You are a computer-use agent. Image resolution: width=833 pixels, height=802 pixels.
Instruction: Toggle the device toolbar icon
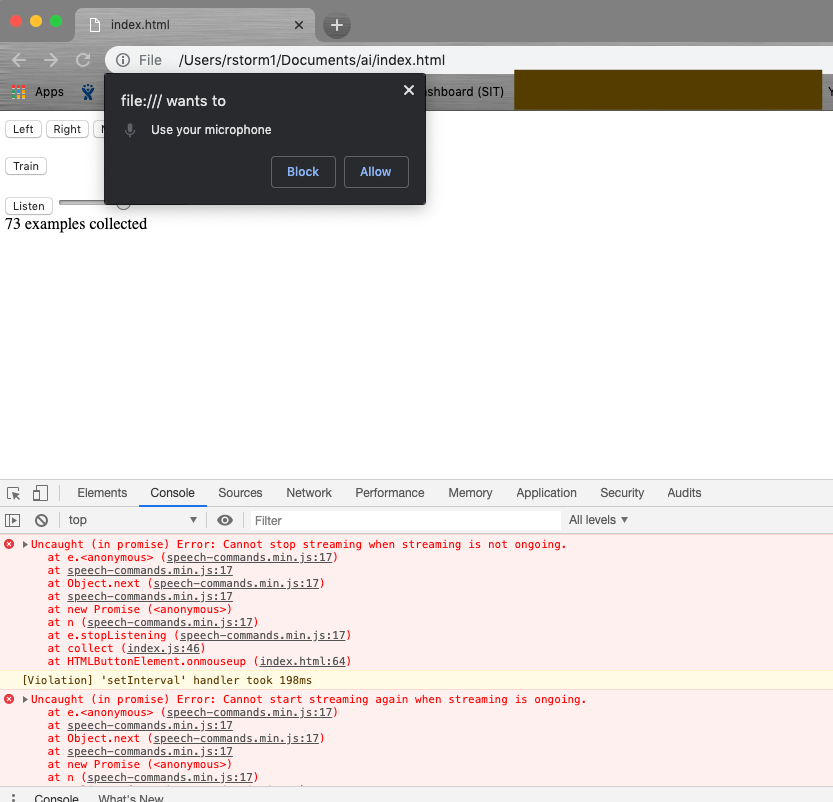pos(38,493)
